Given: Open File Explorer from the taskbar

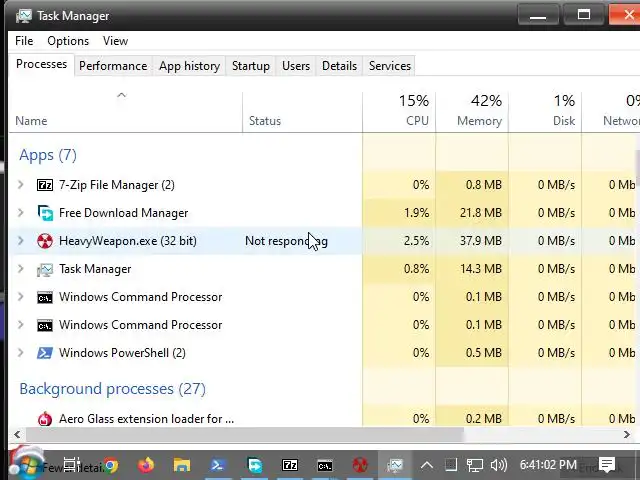Looking at the screenshot, I should 182,465.
